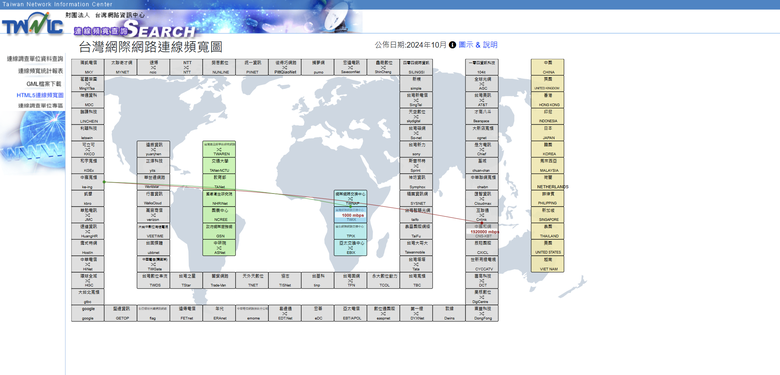The image size is (780, 375).
Task: Select the VIET NAM country node
Action: click(547, 264)
